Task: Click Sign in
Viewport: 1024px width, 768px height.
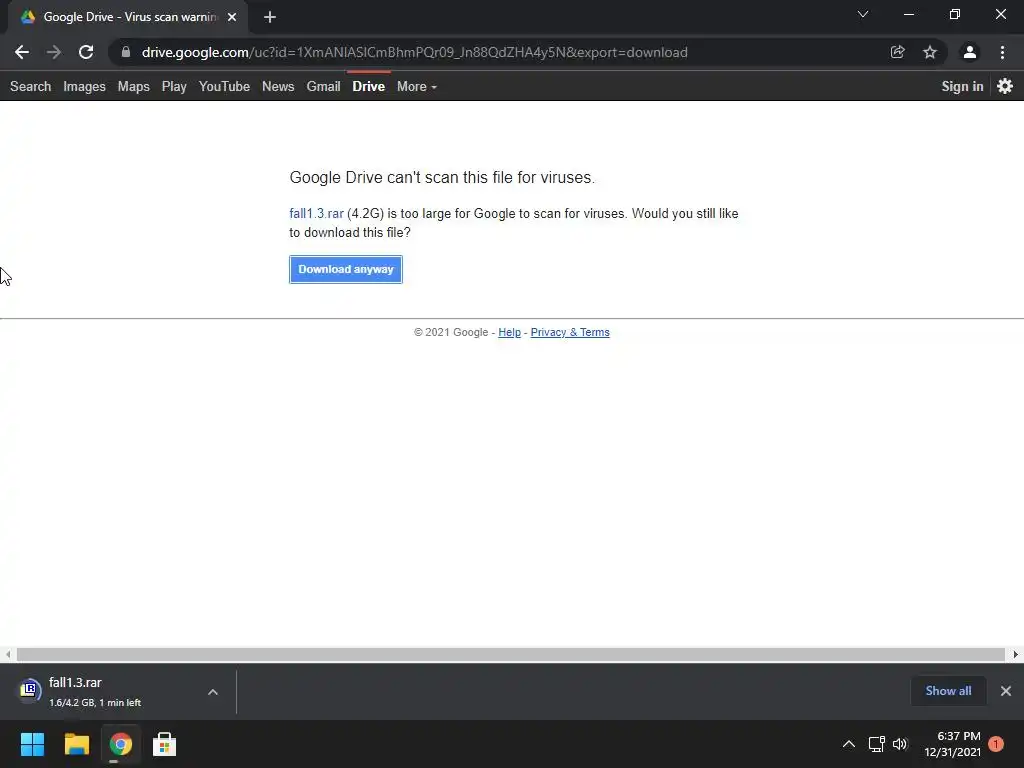Action: (962, 86)
